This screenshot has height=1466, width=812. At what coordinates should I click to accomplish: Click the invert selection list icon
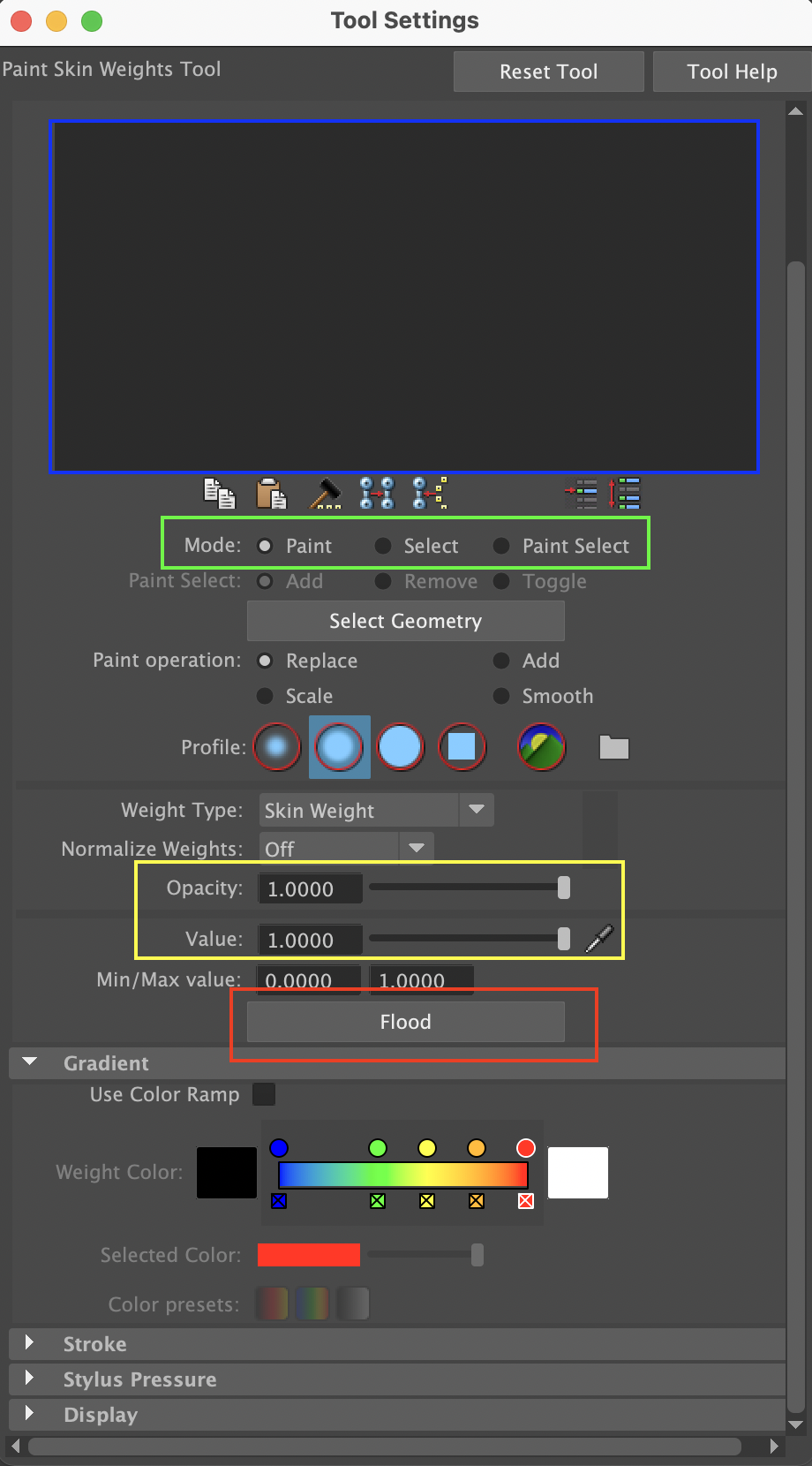point(582,494)
